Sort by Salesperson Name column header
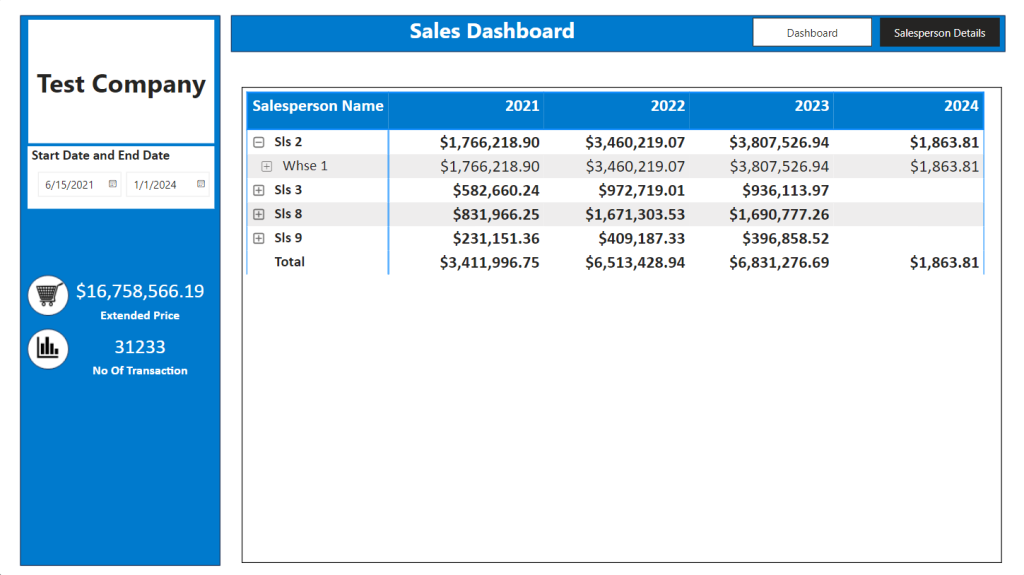1024x575 pixels. 317,107
